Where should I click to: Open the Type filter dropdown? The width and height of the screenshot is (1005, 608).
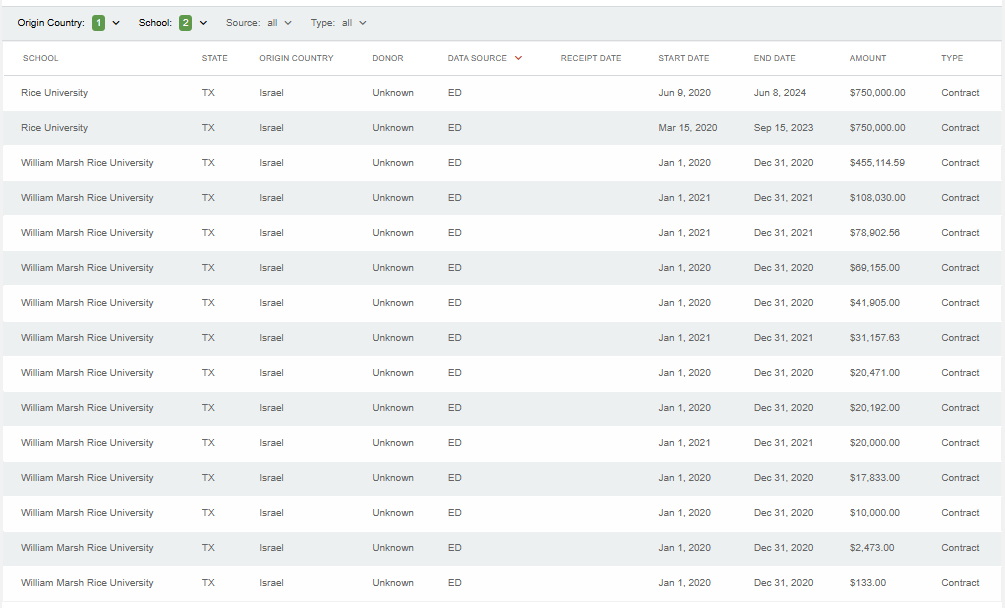pyautogui.click(x=339, y=23)
